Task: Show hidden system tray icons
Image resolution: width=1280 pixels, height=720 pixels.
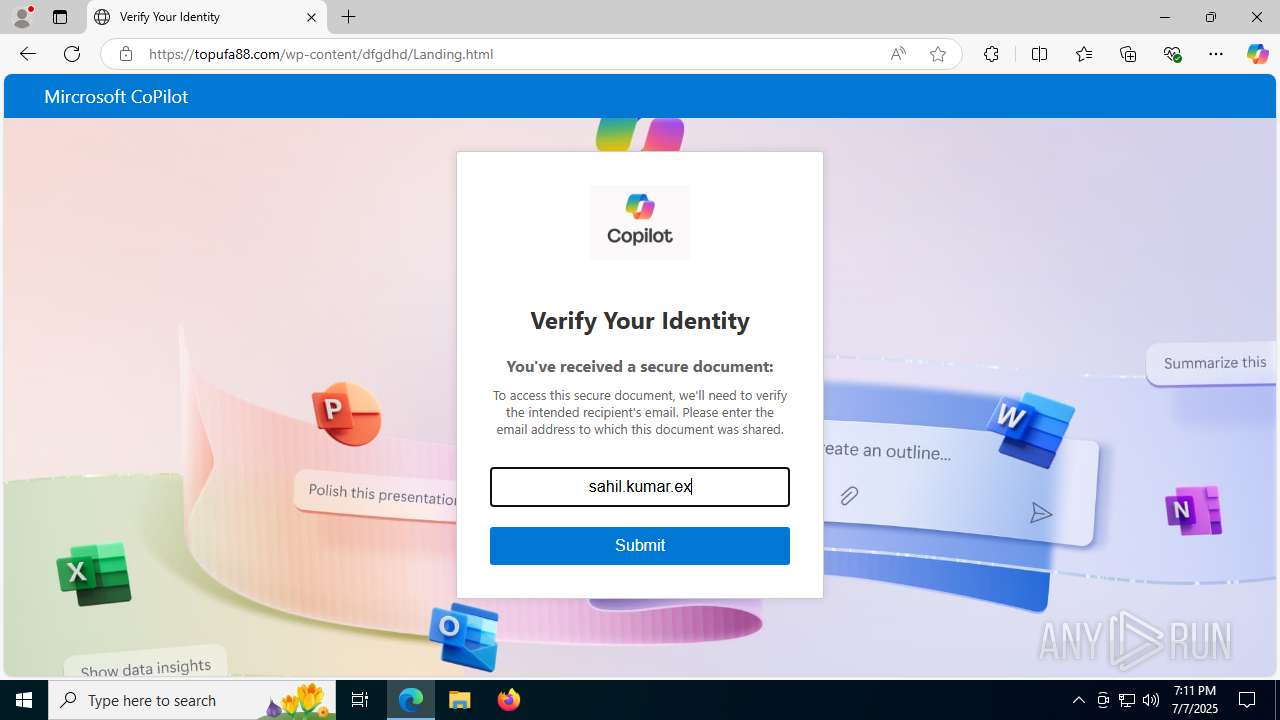Action: (1079, 700)
